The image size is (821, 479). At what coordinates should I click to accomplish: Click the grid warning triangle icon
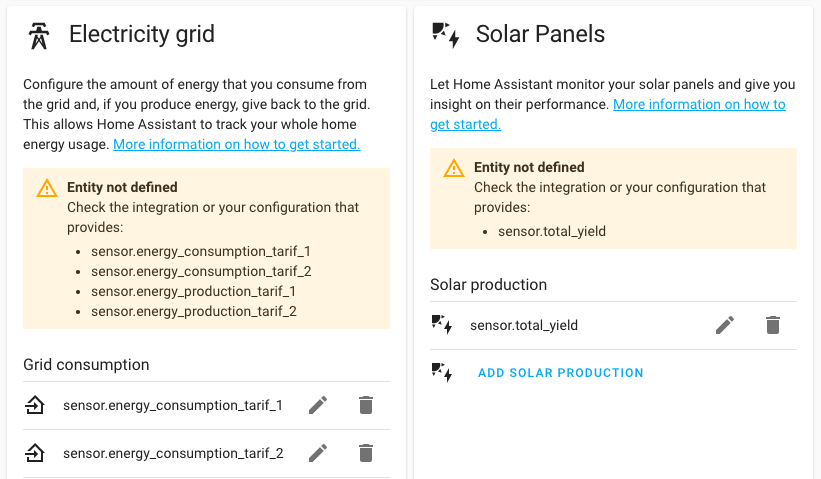47,188
